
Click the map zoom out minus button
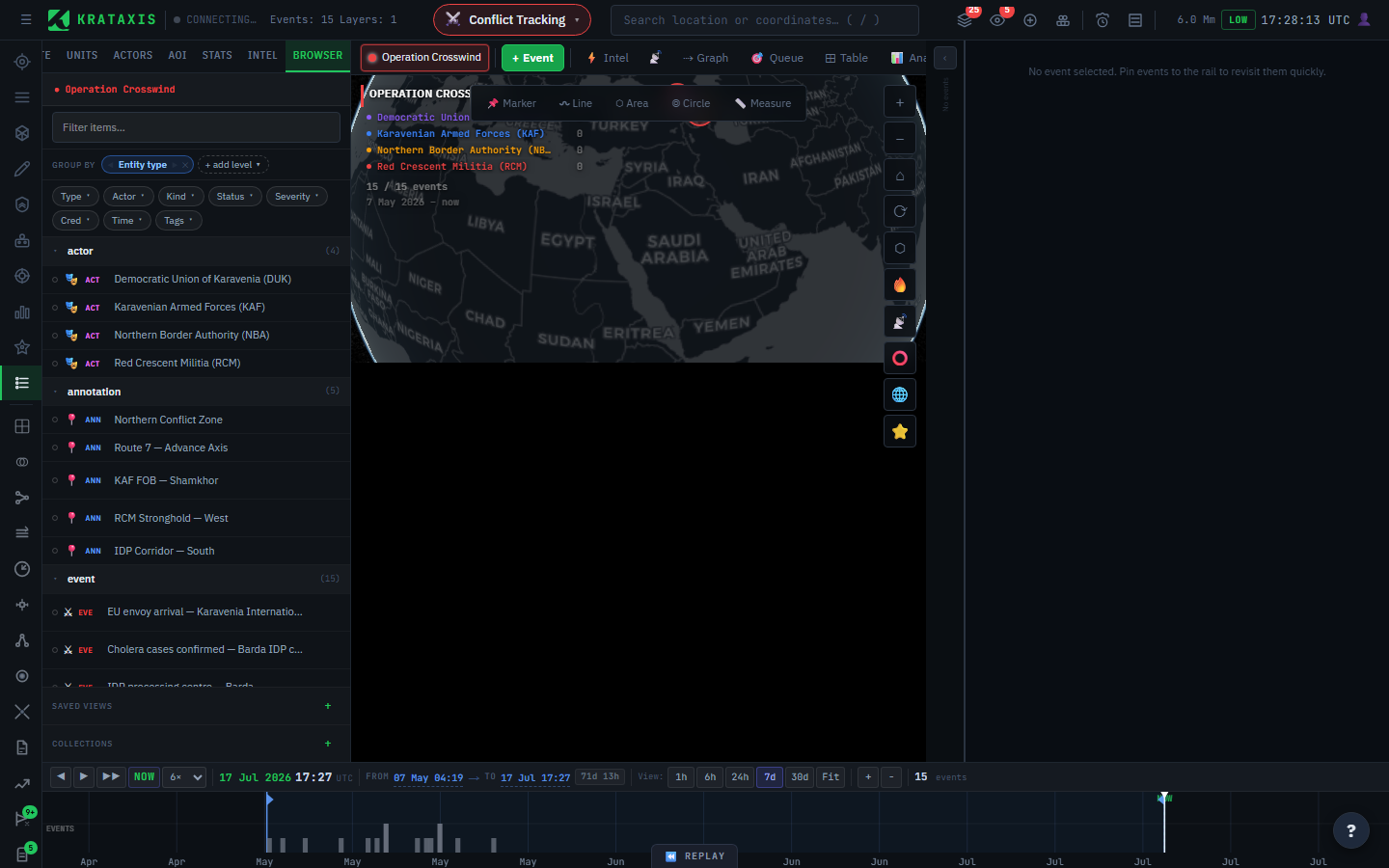coord(900,139)
